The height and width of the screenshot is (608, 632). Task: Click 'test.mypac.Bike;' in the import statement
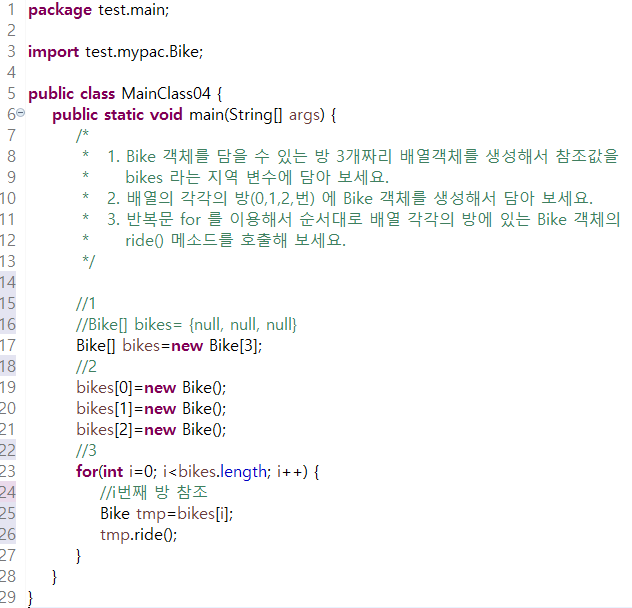tap(144, 52)
